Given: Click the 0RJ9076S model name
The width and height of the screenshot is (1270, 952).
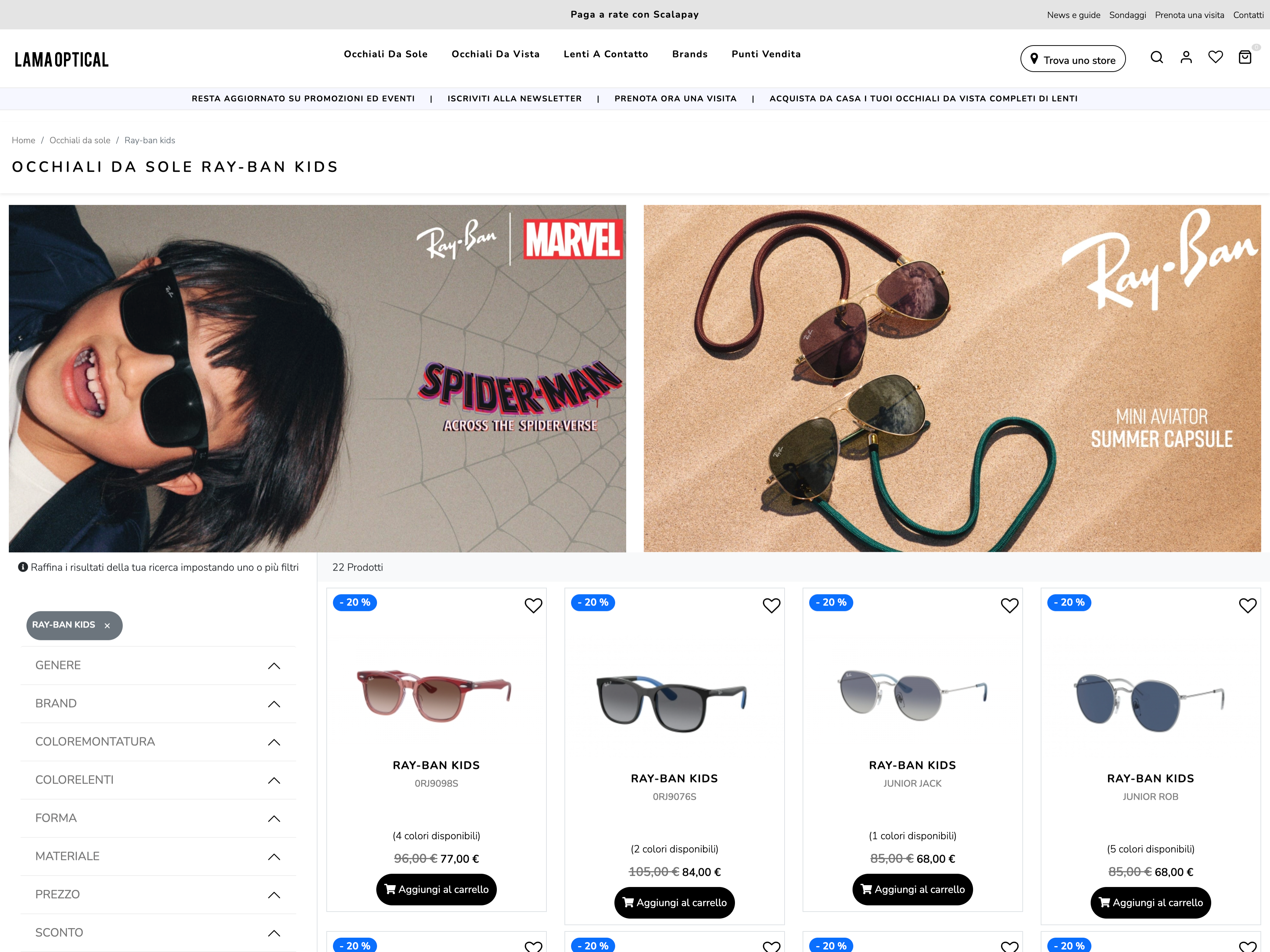Looking at the screenshot, I should click(675, 797).
